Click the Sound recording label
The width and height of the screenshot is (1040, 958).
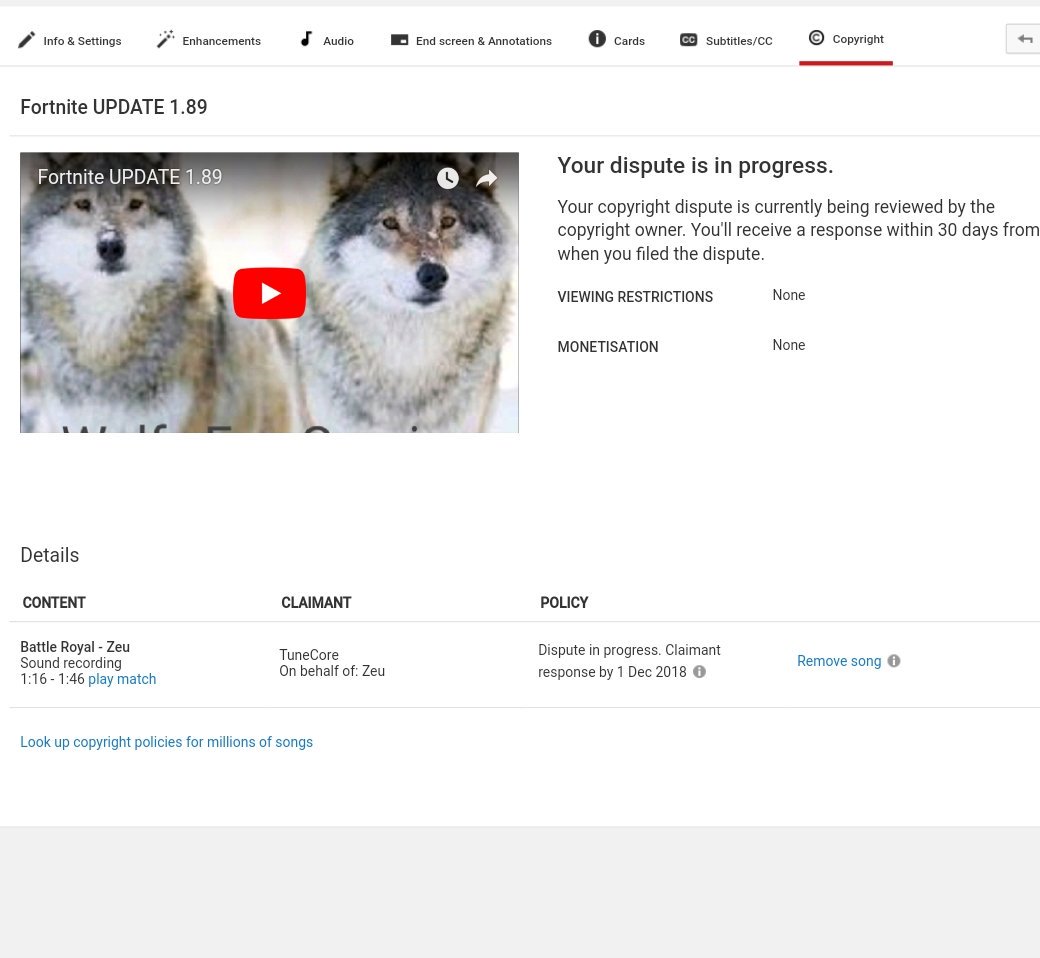[71, 663]
